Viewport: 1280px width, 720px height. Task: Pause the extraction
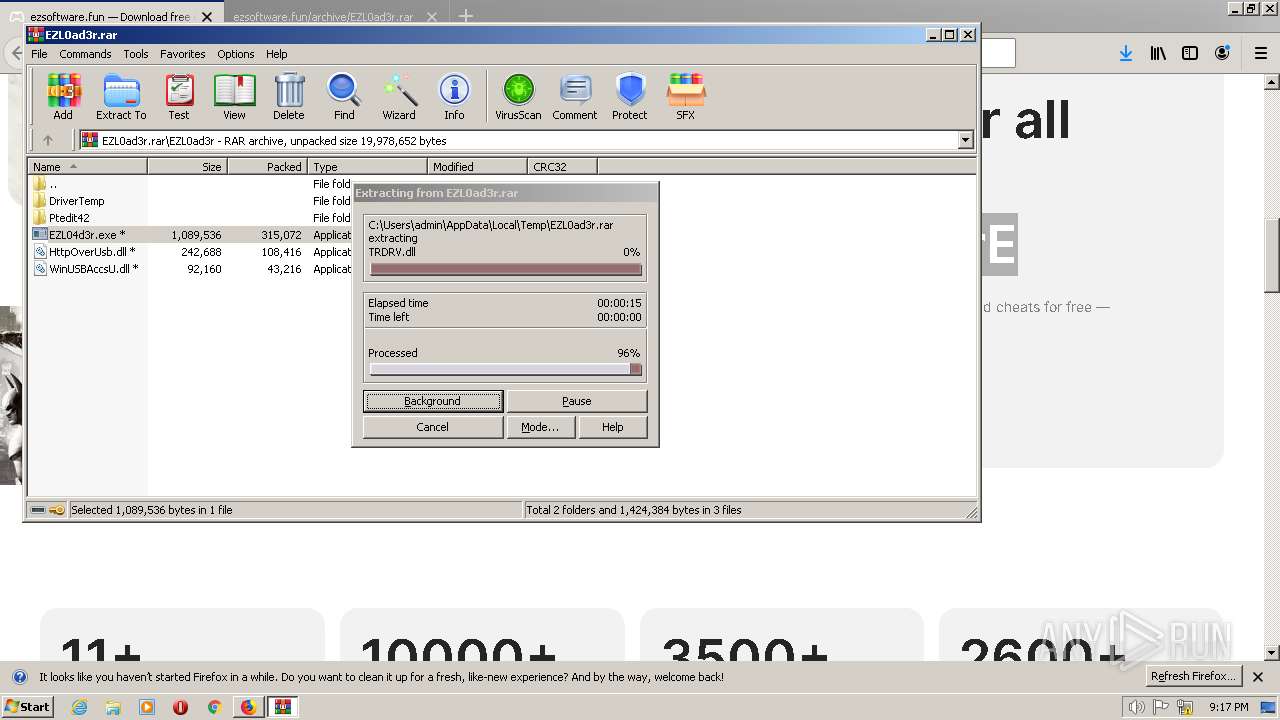click(577, 401)
